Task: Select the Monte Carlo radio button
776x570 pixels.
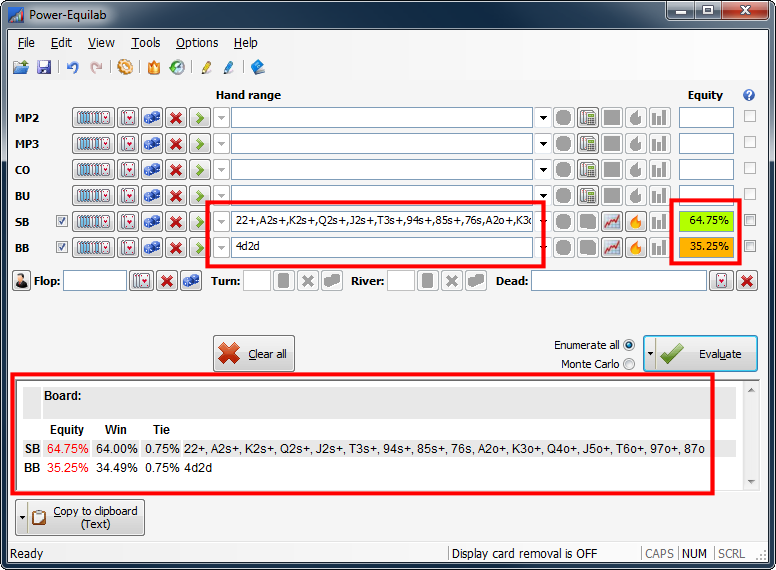Action: pos(629,364)
